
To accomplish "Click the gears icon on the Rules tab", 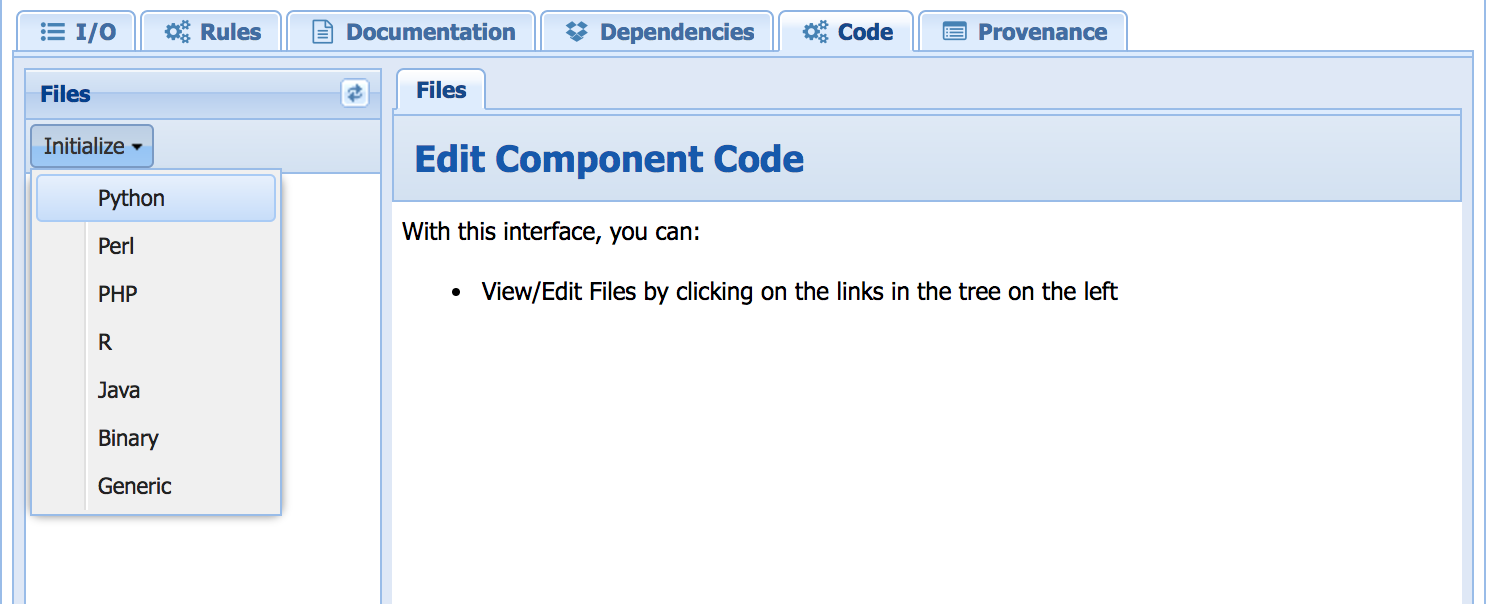I will [177, 32].
